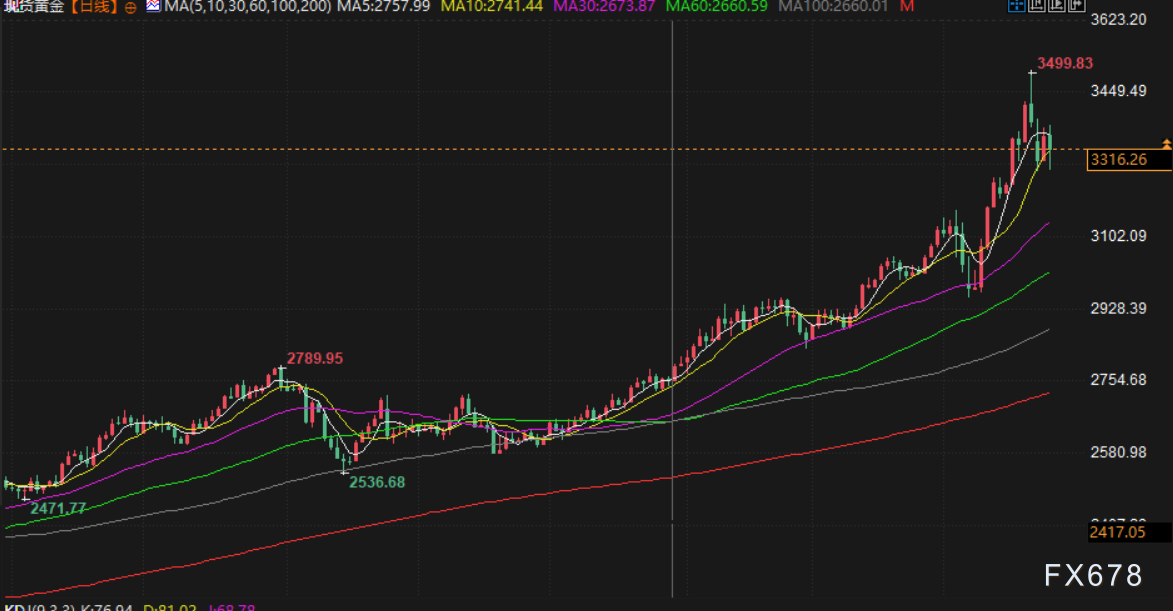Click the red truncated M label after MA100
This screenshot has width=1173, height=611.
[906, 7]
